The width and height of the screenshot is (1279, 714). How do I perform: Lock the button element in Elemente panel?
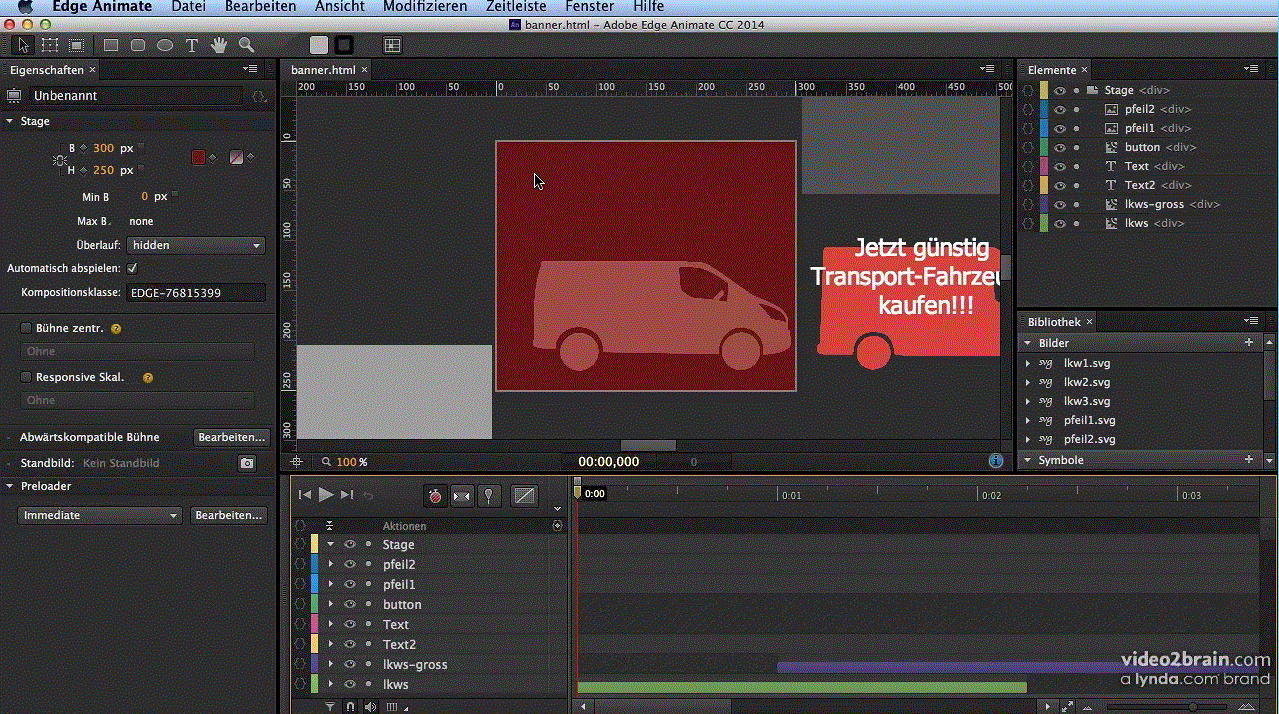point(1077,147)
